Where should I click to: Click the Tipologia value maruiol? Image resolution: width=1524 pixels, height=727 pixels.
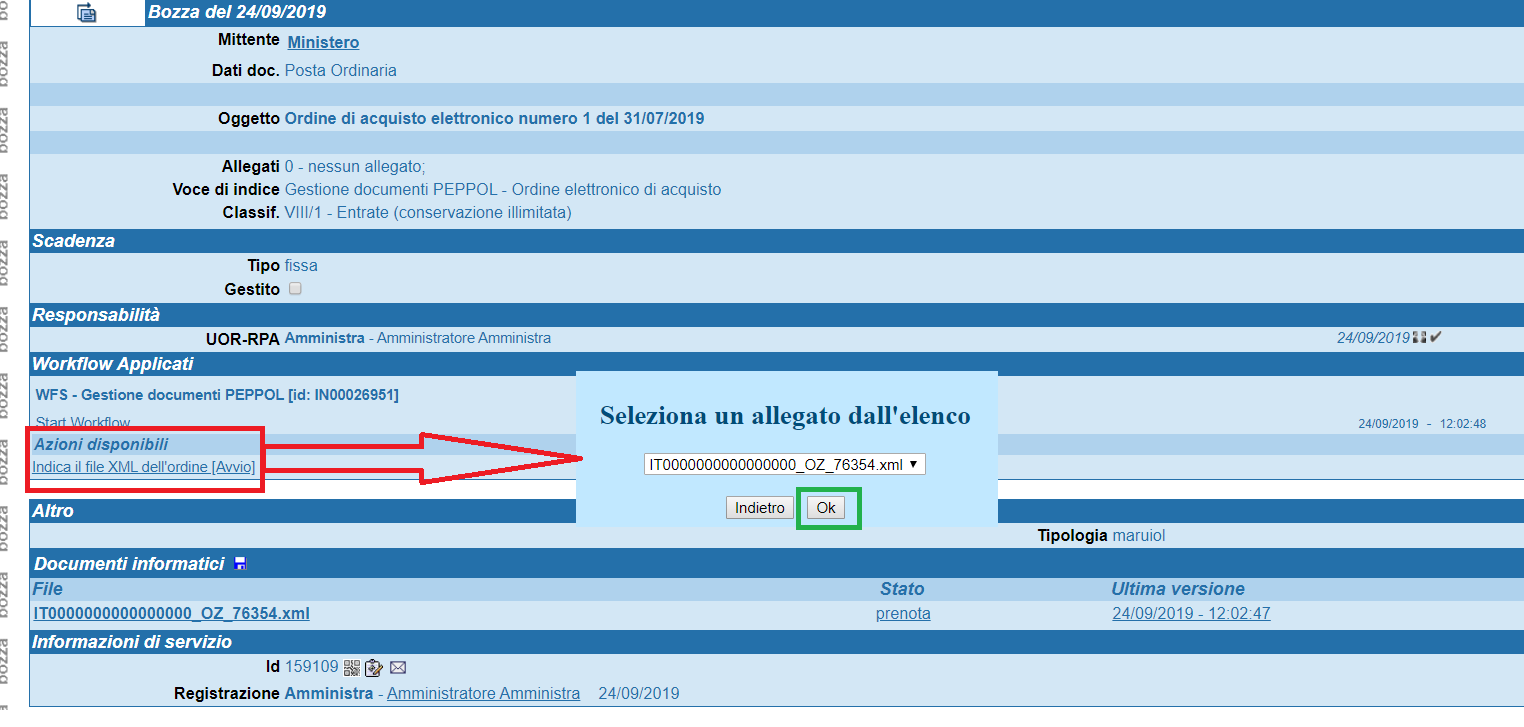(x=1139, y=535)
